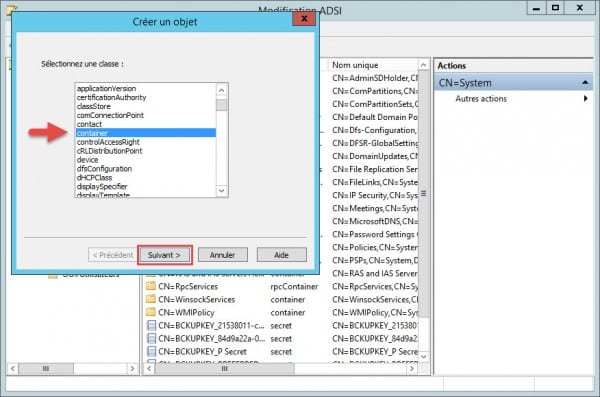The image size is (600, 397).
Task: Click CN=Dfs-Configuration unique name
Action: click(375, 130)
